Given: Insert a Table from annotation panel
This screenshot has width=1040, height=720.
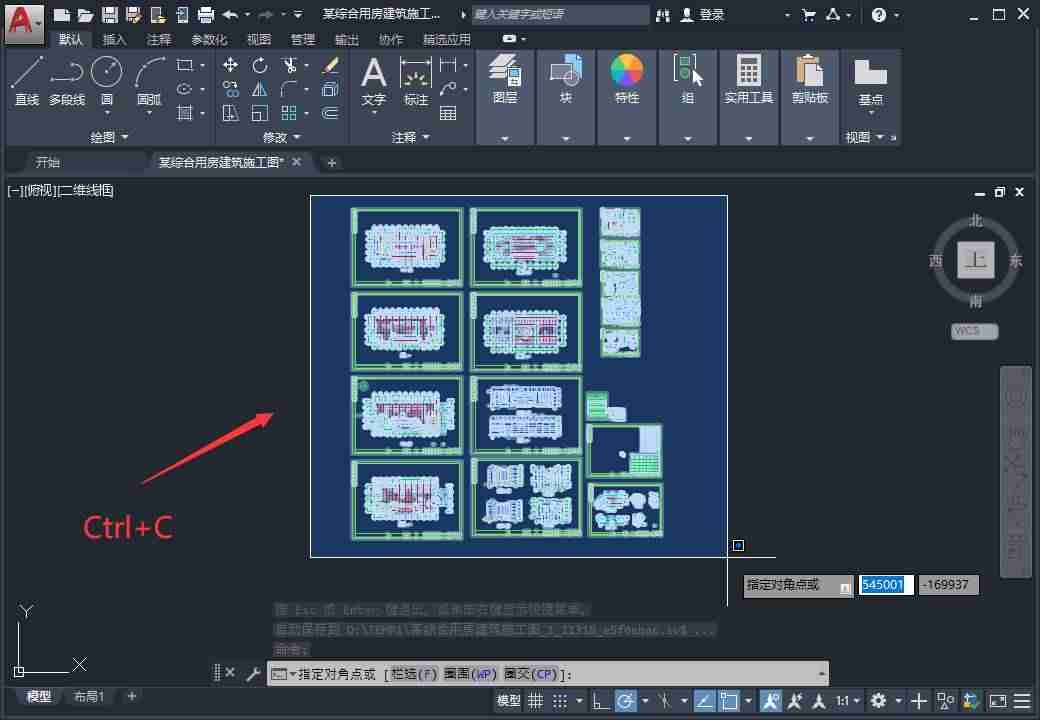Looking at the screenshot, I should tap(448, 113).
